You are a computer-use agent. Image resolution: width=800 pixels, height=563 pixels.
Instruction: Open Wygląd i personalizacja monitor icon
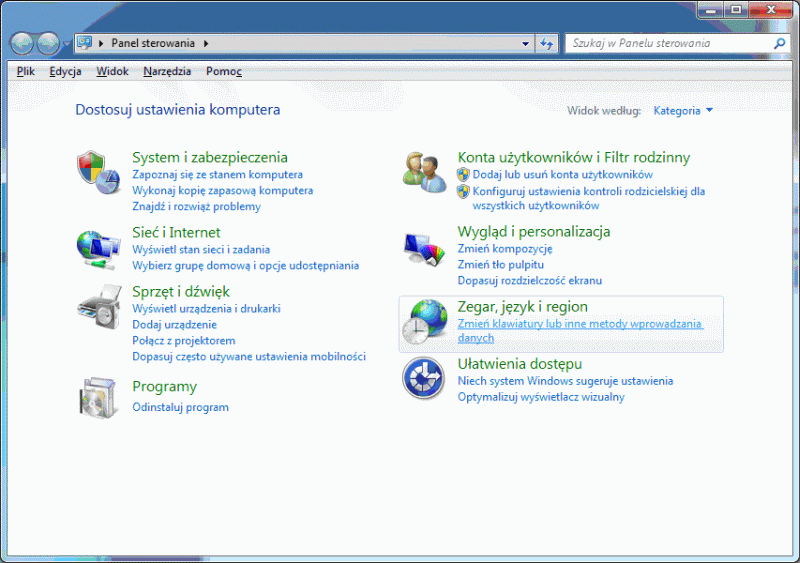424,249
